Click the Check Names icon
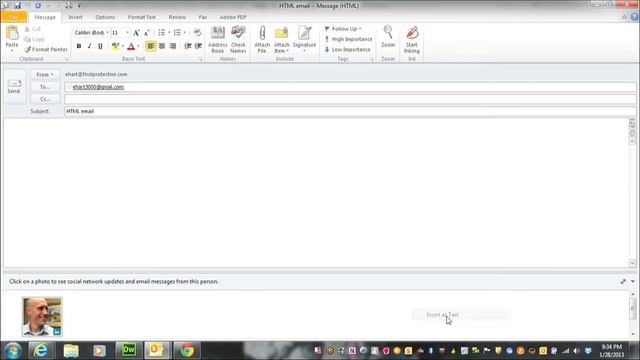 (x=238, y=33)
